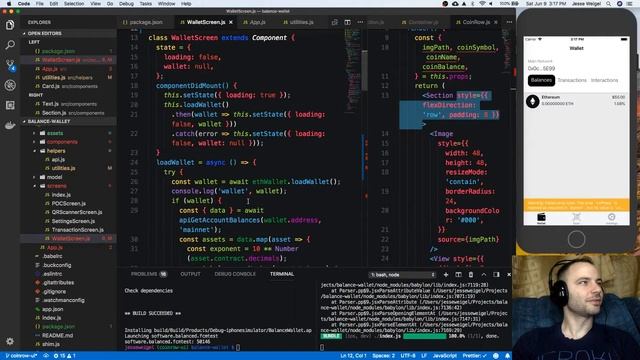This screenshot has height=360, width=640.
Task: Maximize terminal panel with up chevron
Action: coord(484,275)
